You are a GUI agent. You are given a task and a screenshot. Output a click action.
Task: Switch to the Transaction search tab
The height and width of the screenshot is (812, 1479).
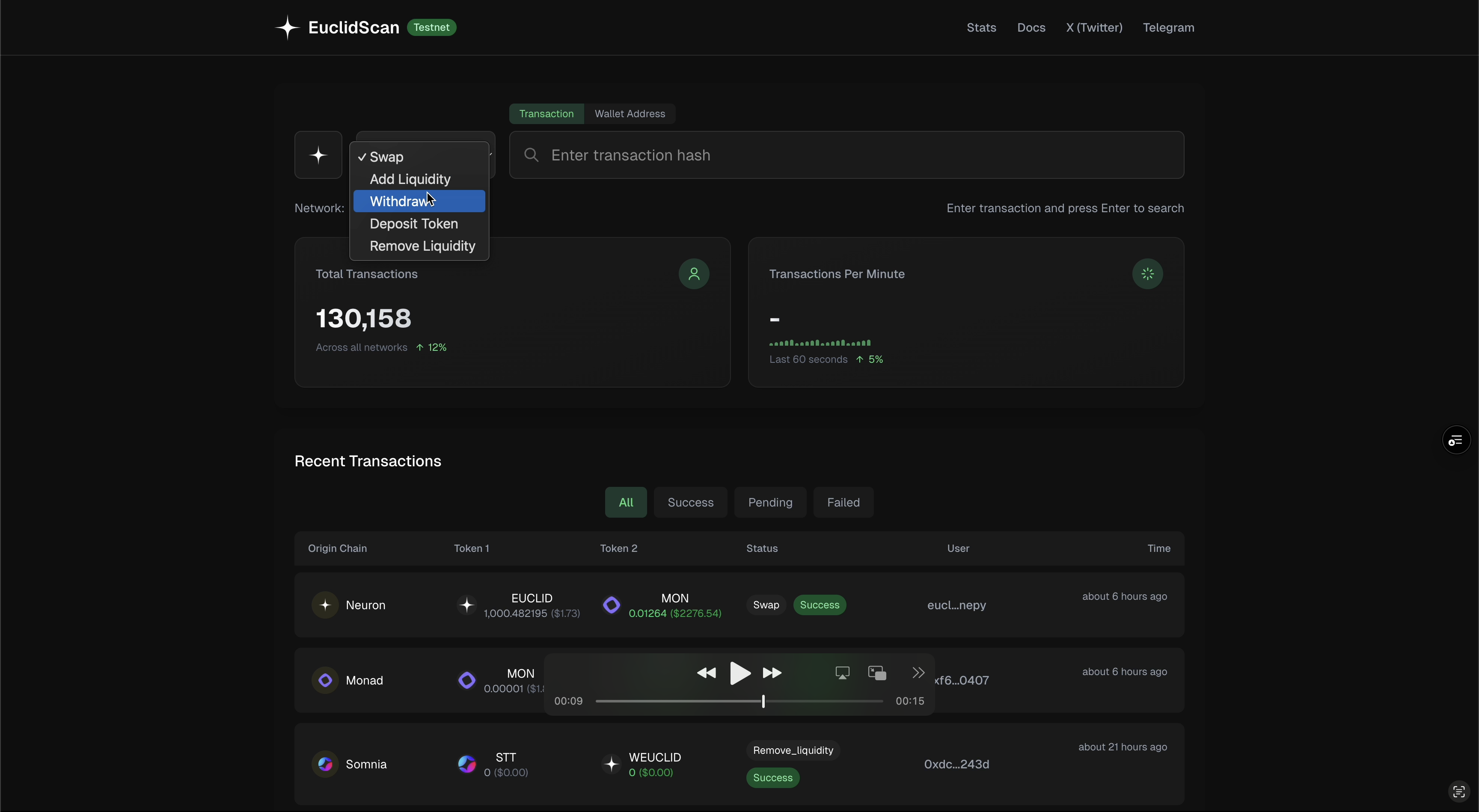pyautogui.click(x=546, y=114)
